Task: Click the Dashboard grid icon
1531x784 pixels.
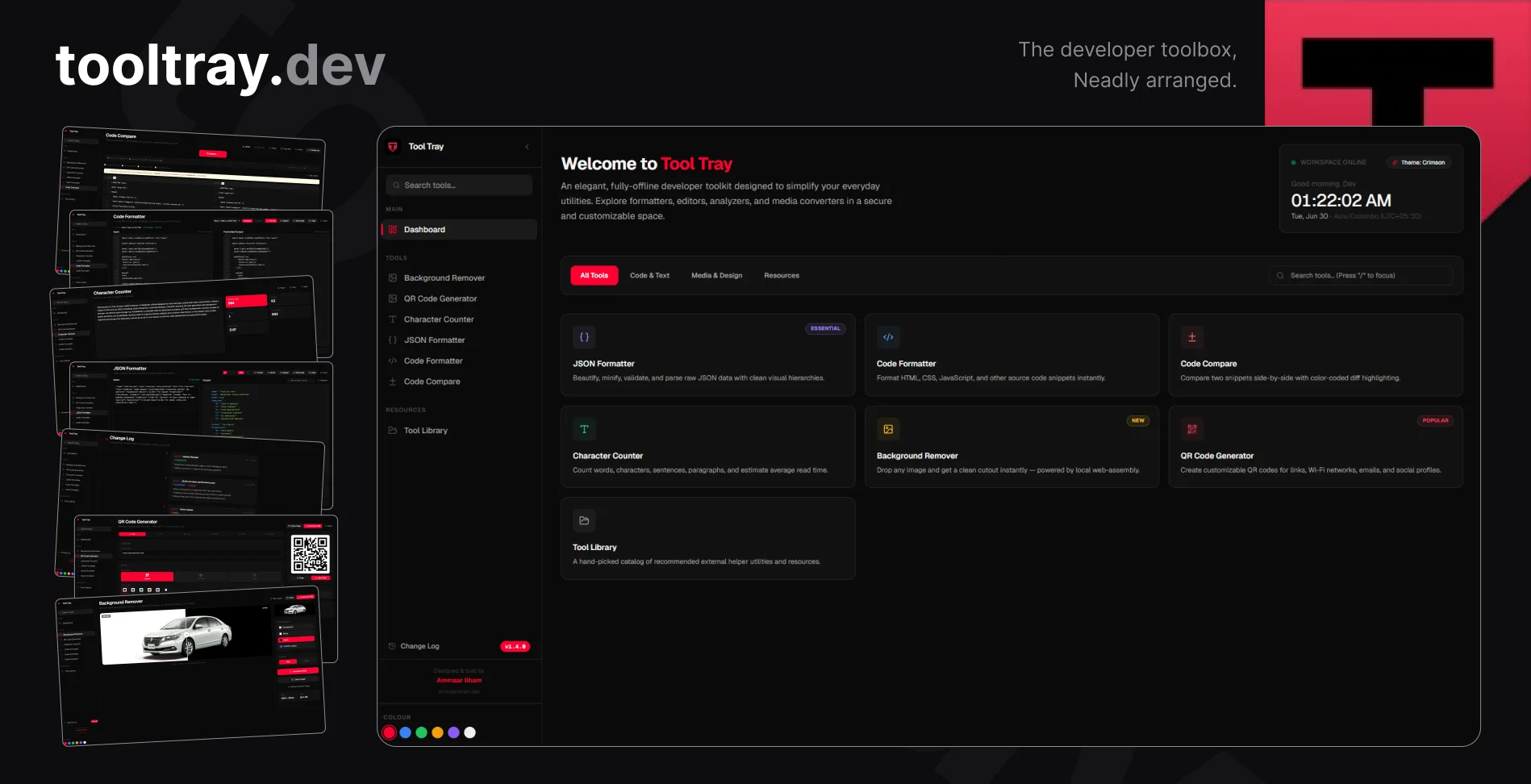Action: click(x=393, y=230)
